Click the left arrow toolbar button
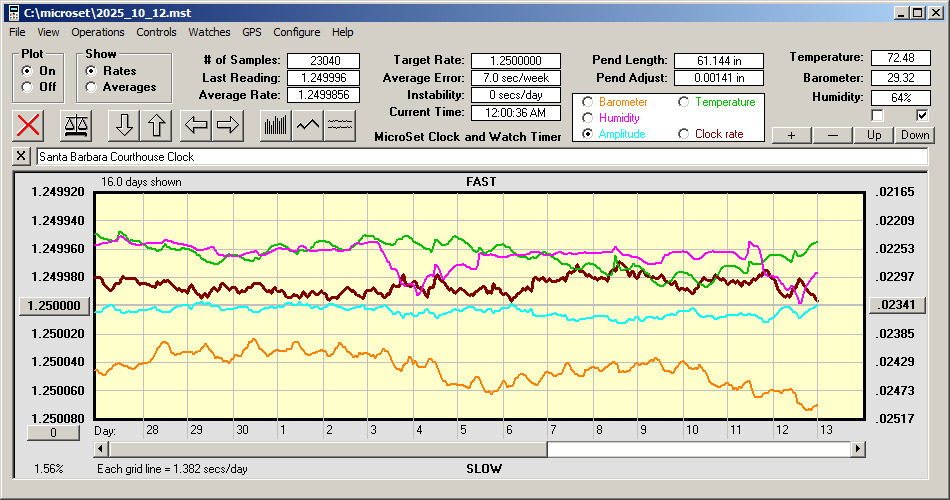 coord(196,125)
